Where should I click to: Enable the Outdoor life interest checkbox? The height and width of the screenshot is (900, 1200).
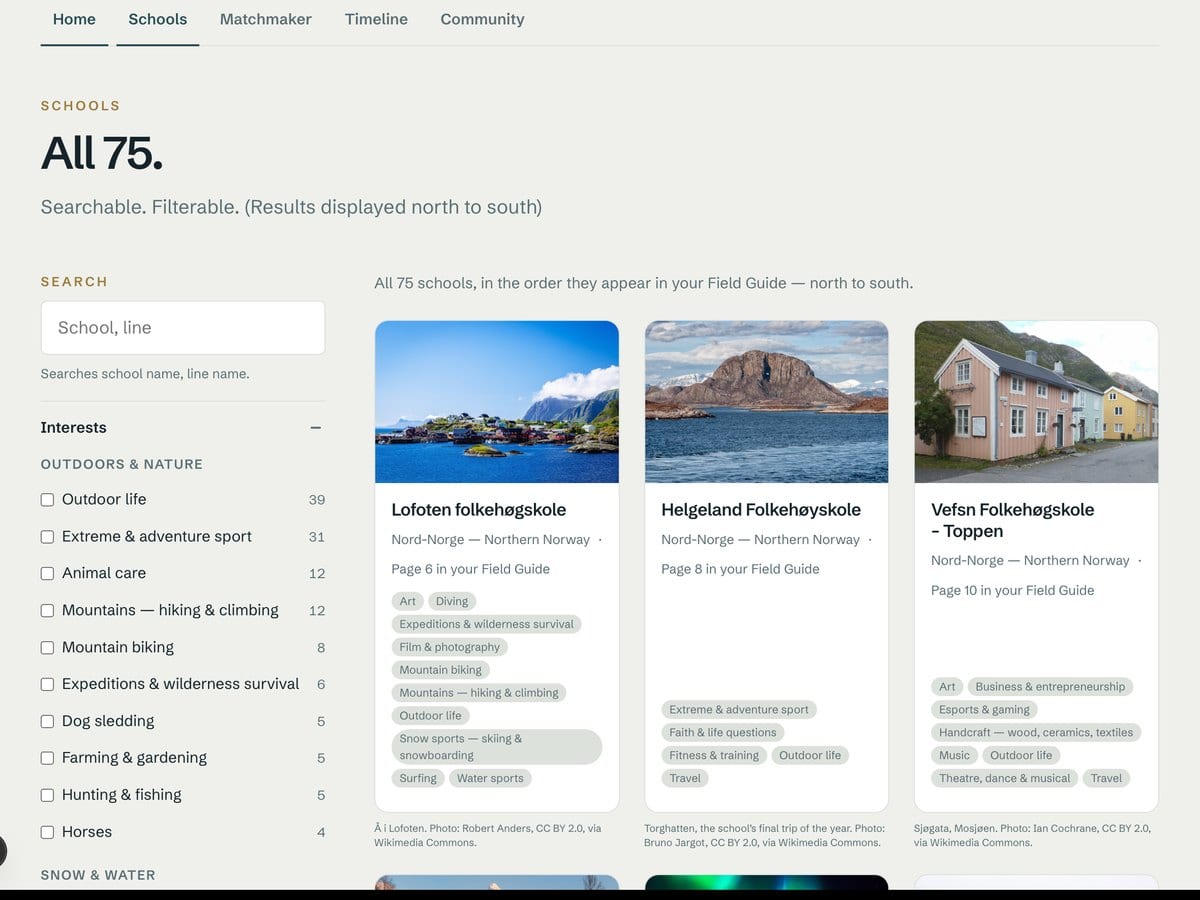[47, 500]
